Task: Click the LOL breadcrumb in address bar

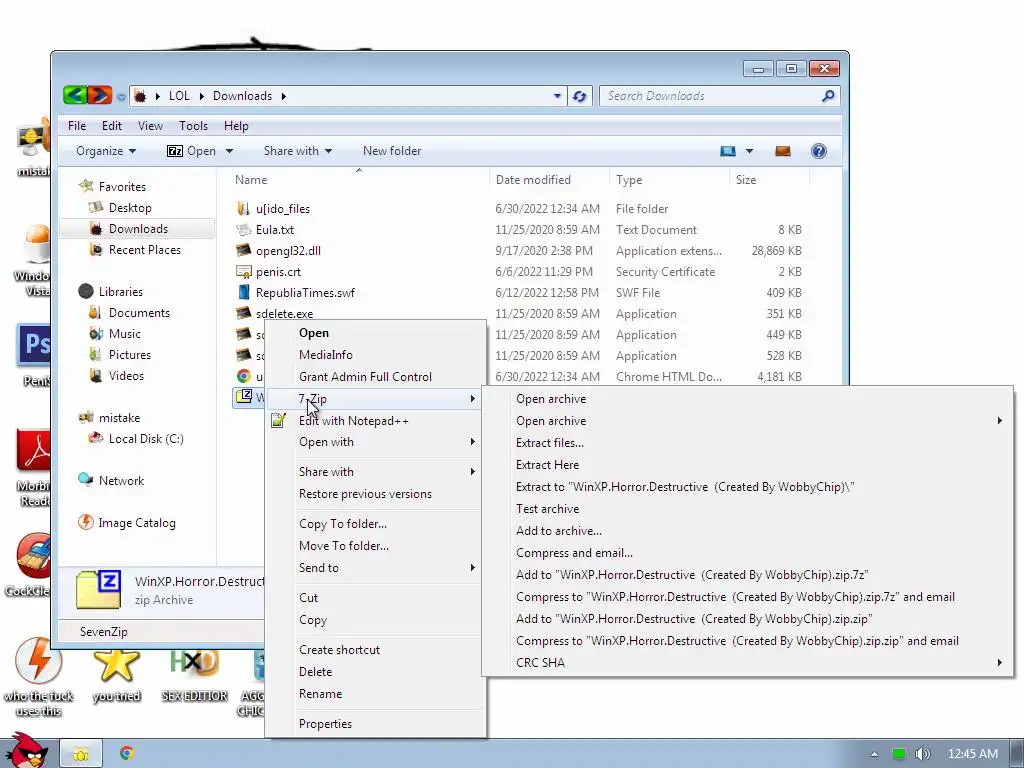Action: [x=179, y=96]
